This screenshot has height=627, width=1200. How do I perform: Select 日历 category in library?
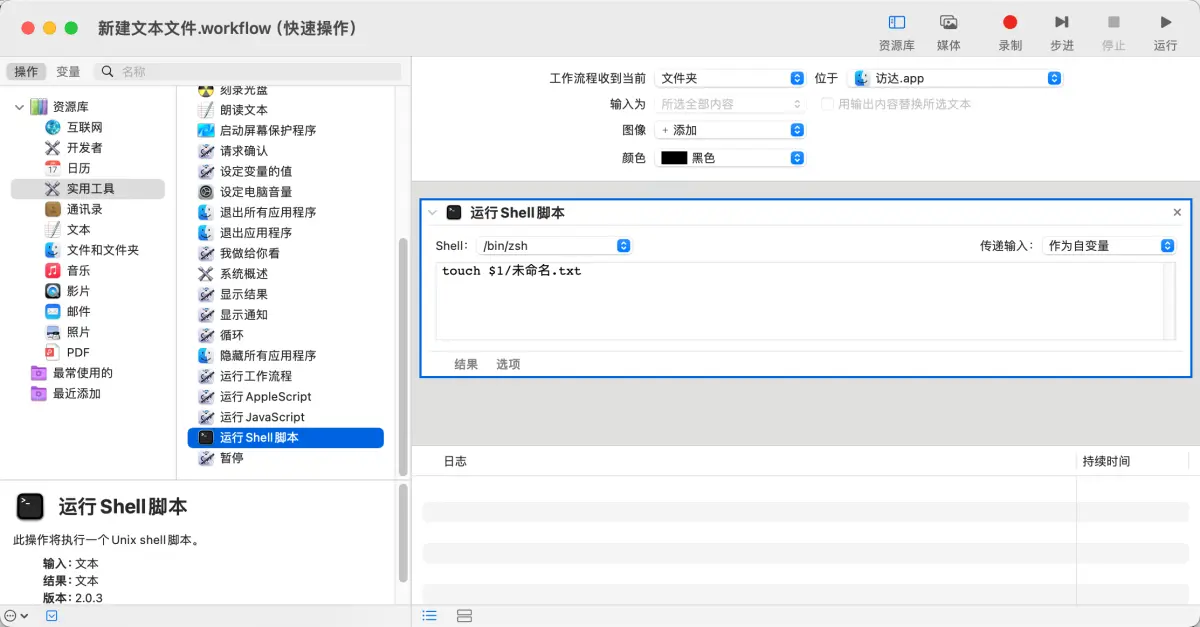pyautogui.click(x=78, y=168)
